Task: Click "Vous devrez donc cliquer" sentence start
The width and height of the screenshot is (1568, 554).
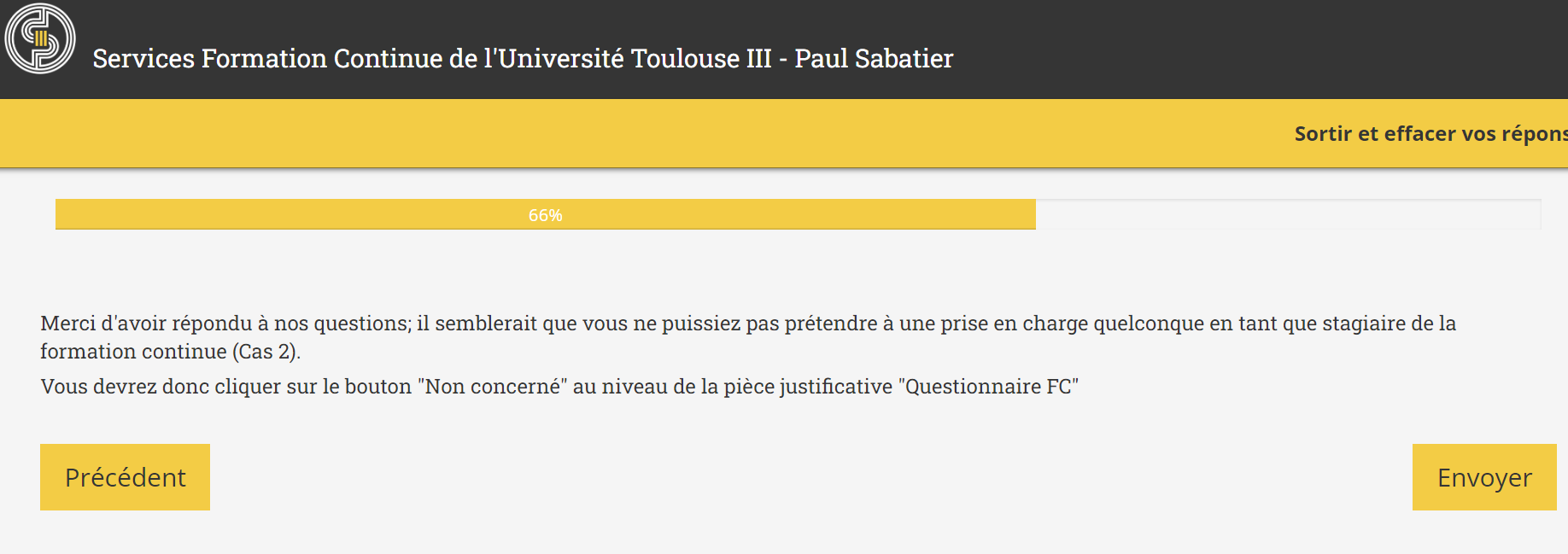Action: click(160, 387)
